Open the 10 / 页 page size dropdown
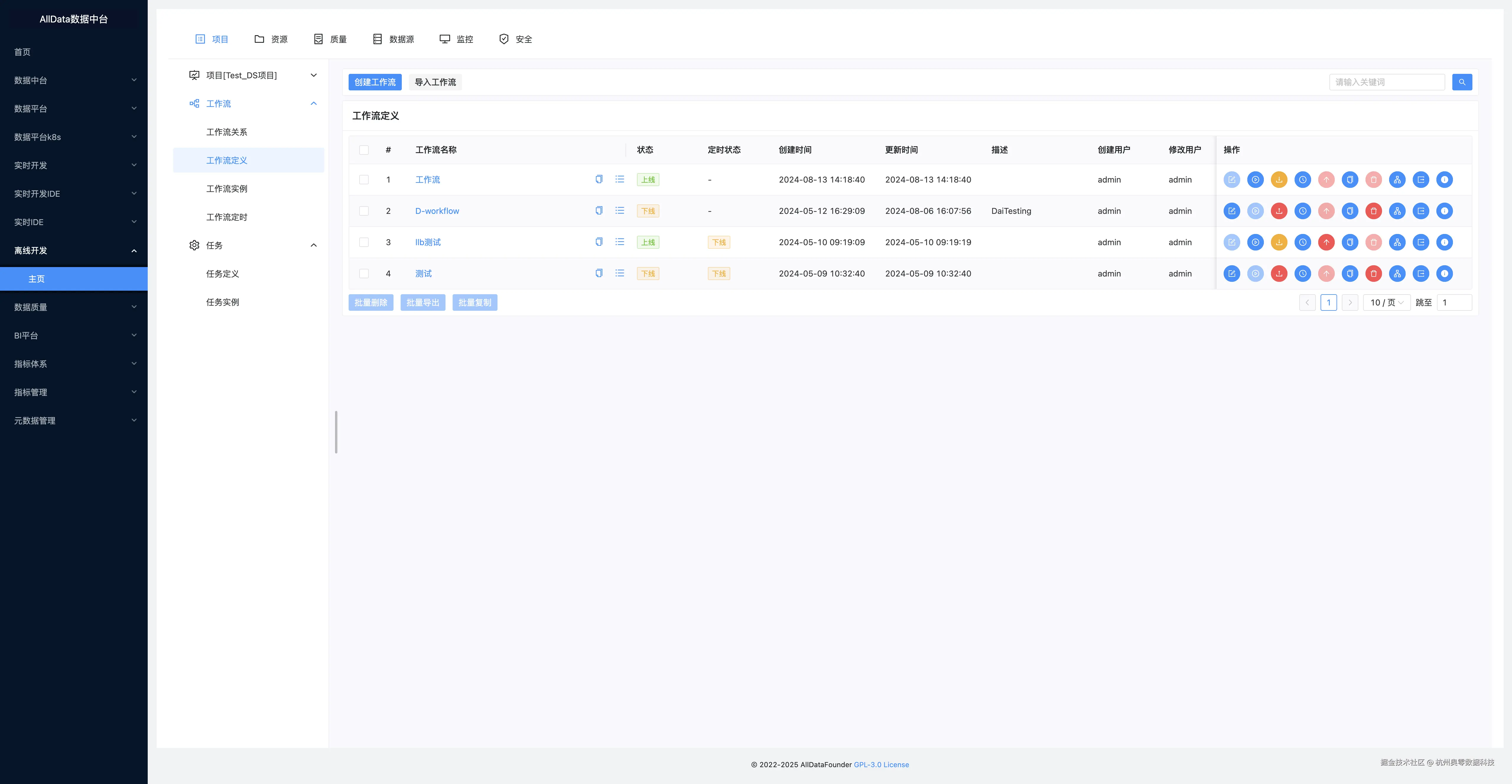This screenshot has height=784, width=1512. 1386,303
